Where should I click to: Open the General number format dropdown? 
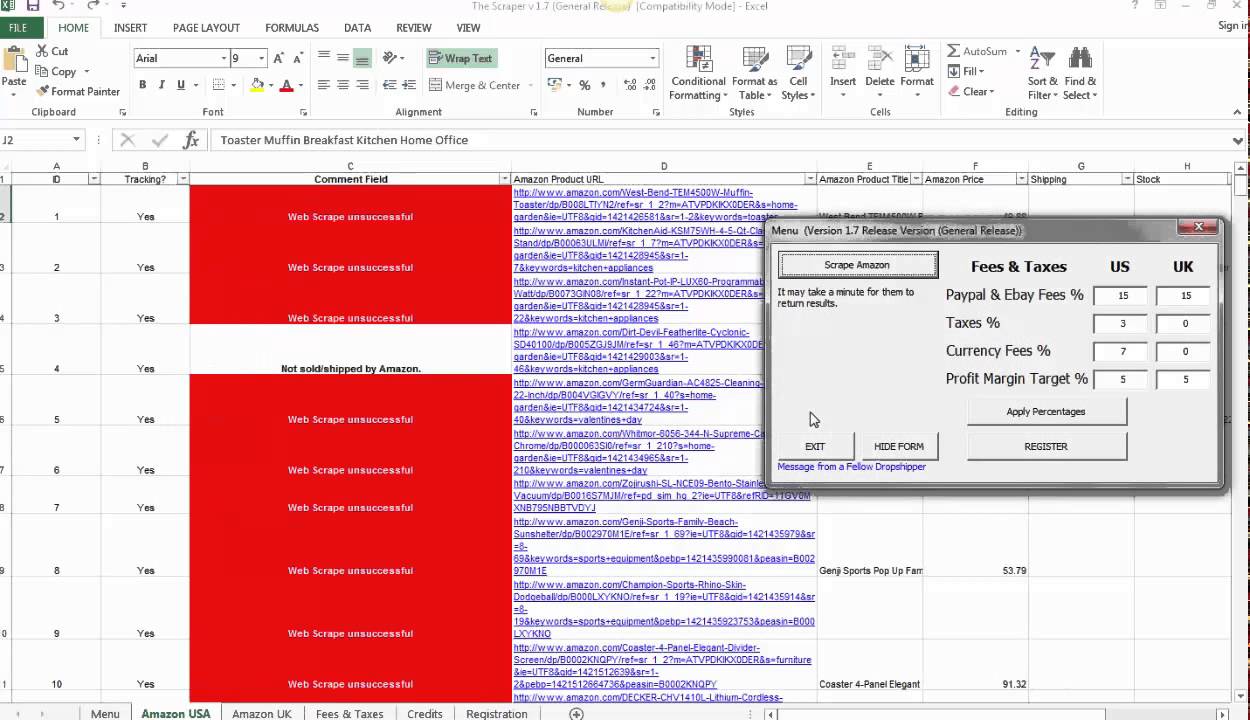[x=653, y=58]
